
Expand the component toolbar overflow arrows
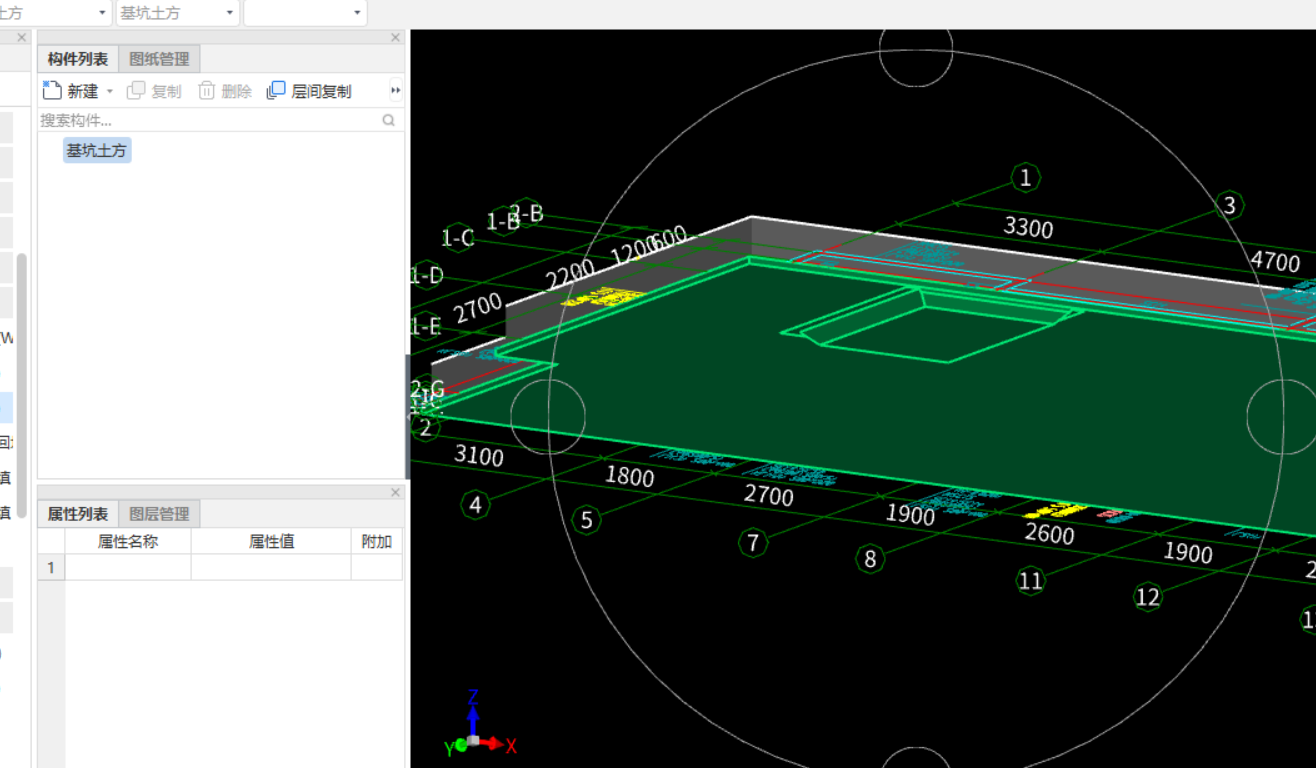pos(396,91)
